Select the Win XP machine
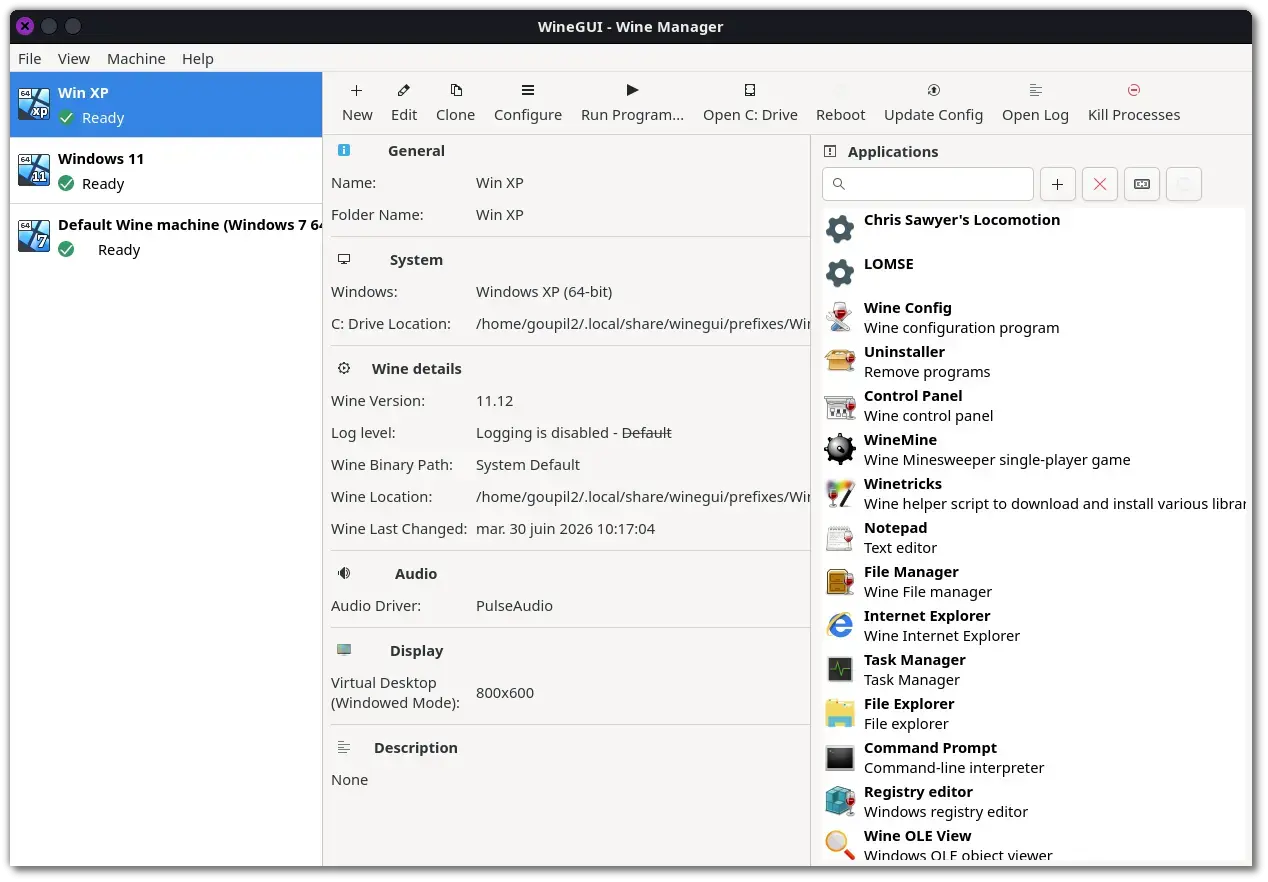This screenshot has width=1268, height=882. point(166,105)
